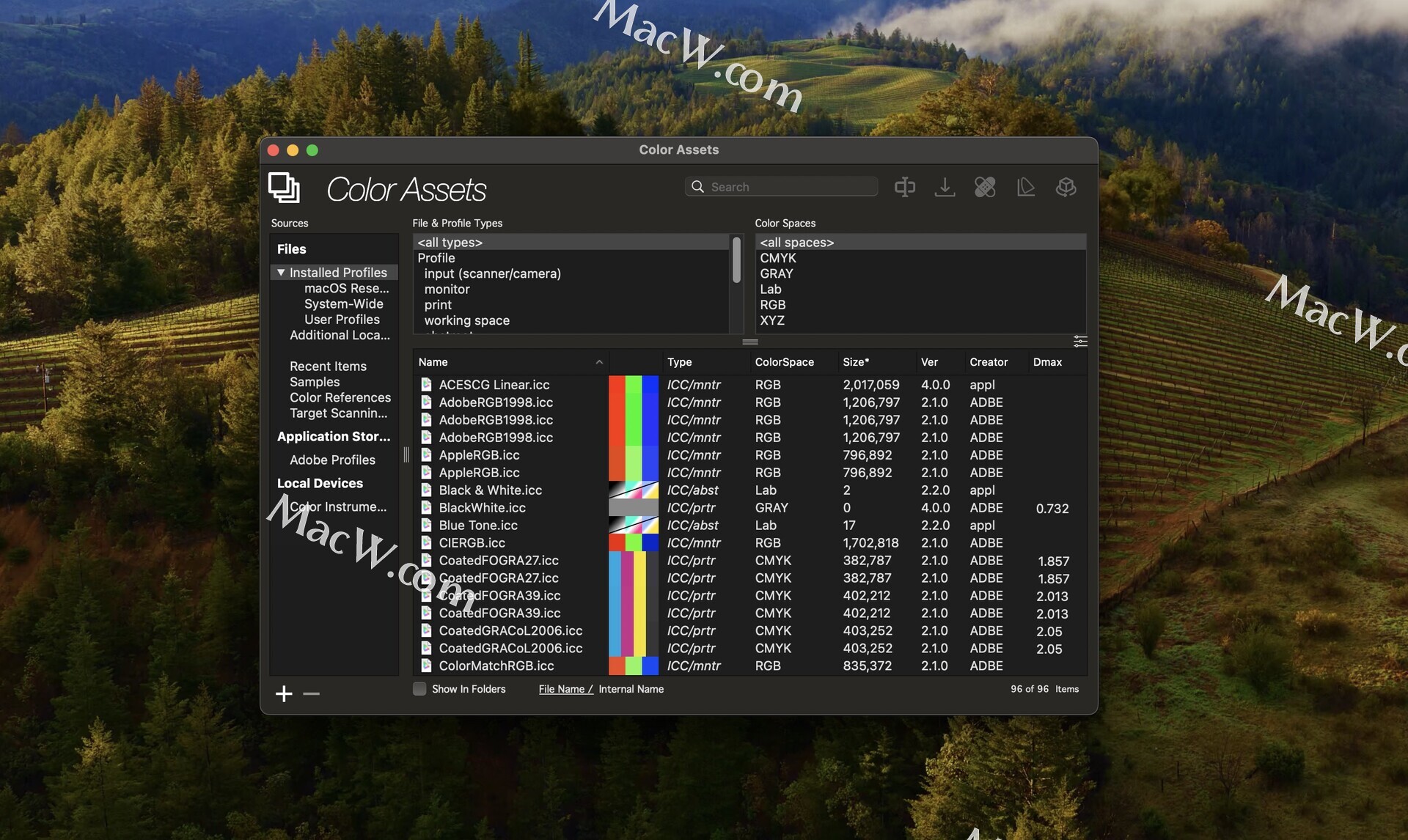Select <all types> filter
Viewport: 1408px width, 840px height.
pyautogui.click(x=571, y=242)
